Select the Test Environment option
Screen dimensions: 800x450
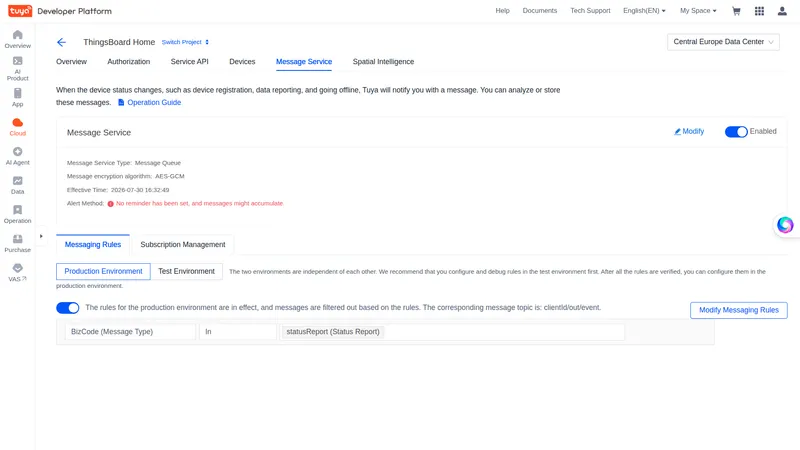pyautogui.click(x=186, y=271)
